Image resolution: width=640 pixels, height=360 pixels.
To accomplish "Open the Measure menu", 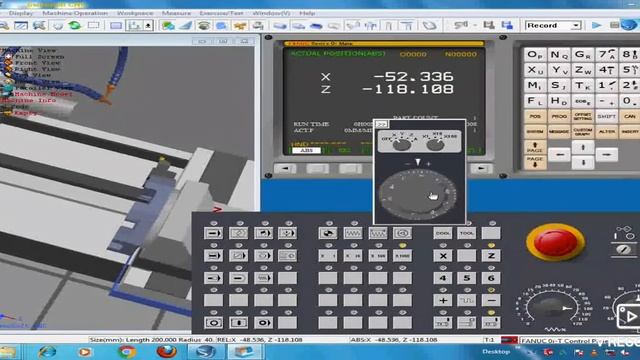I will coord(176,13).
